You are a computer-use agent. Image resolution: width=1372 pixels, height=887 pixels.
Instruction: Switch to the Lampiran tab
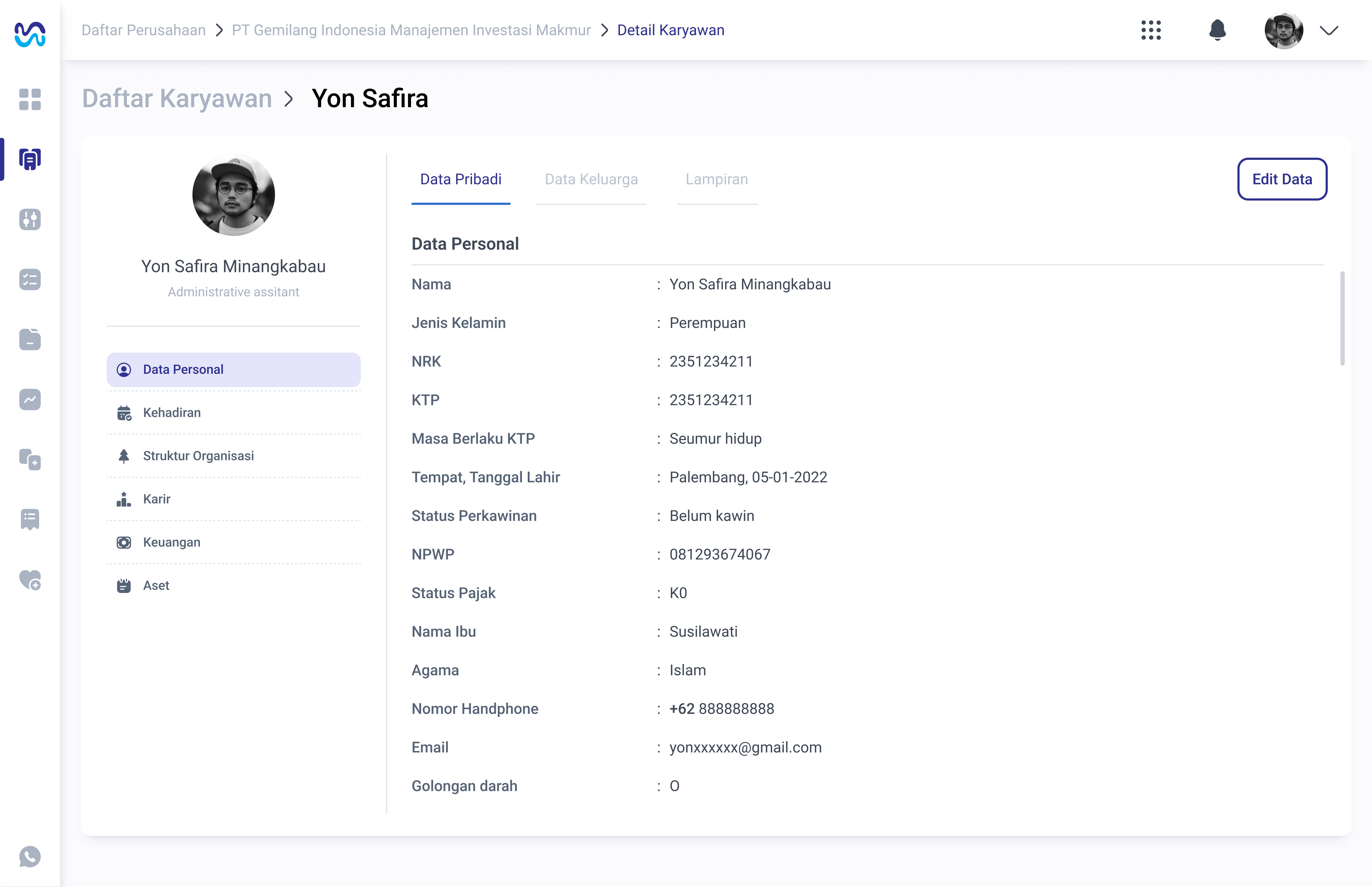717,180
